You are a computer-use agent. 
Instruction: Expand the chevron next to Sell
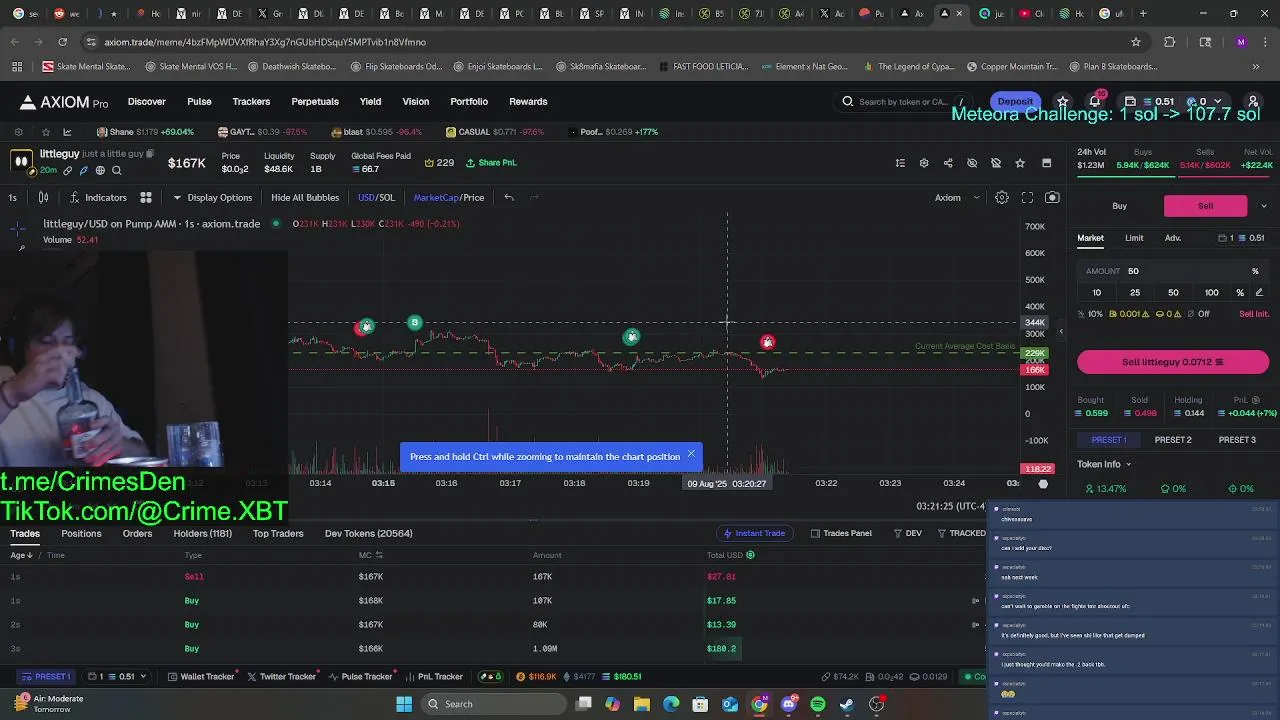point(1264,206)
